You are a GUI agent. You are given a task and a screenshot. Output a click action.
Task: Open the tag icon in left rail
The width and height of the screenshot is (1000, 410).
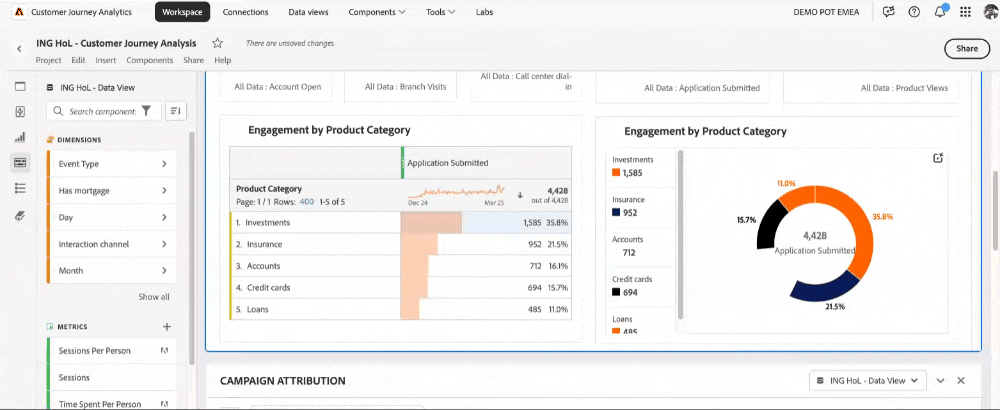pyautogui.click(x=20, y=216)
